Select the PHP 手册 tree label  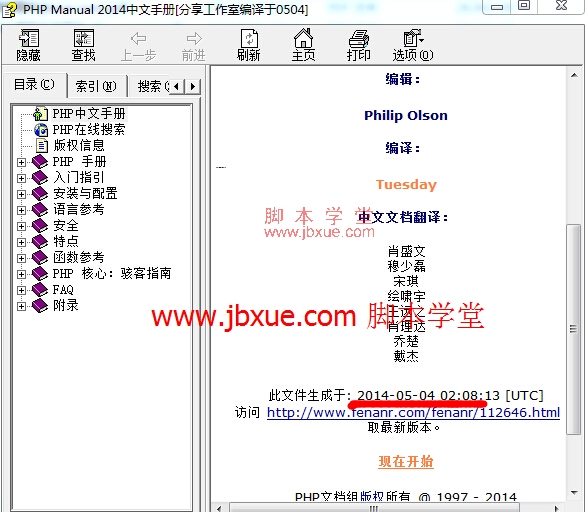click(x=79, y=162)
